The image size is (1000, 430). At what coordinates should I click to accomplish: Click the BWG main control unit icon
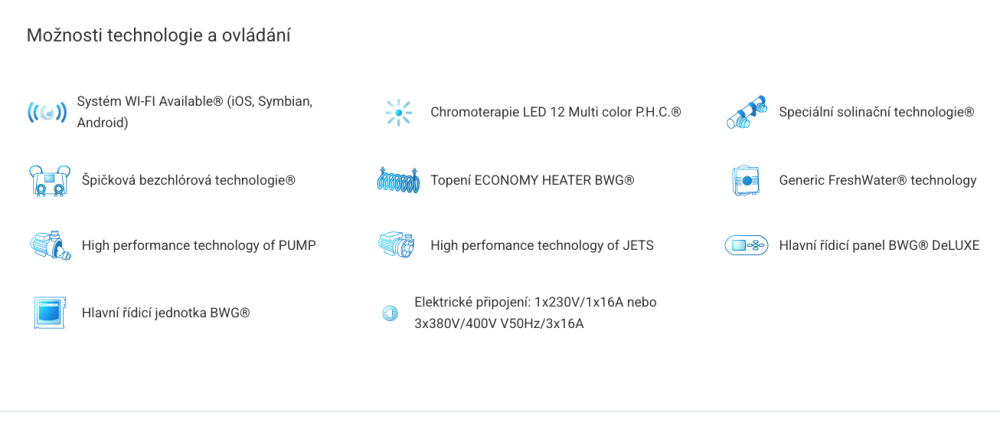coord(49,313)
